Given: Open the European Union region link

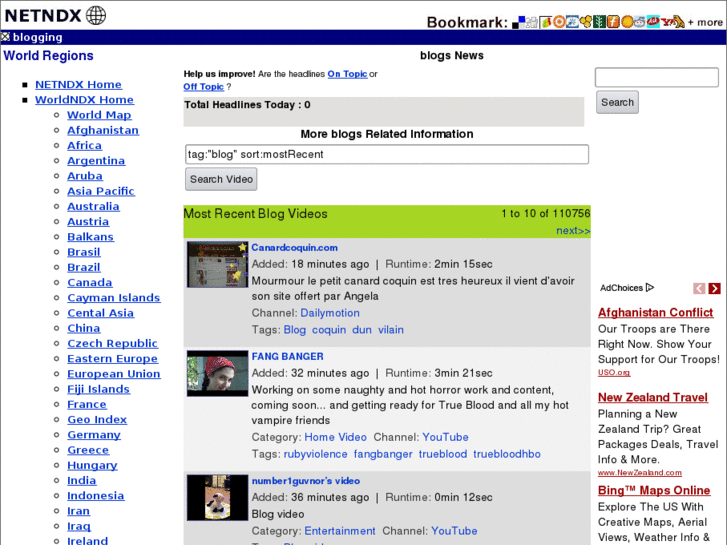Looking at the screenshot, I should click(x=114, y=374).
